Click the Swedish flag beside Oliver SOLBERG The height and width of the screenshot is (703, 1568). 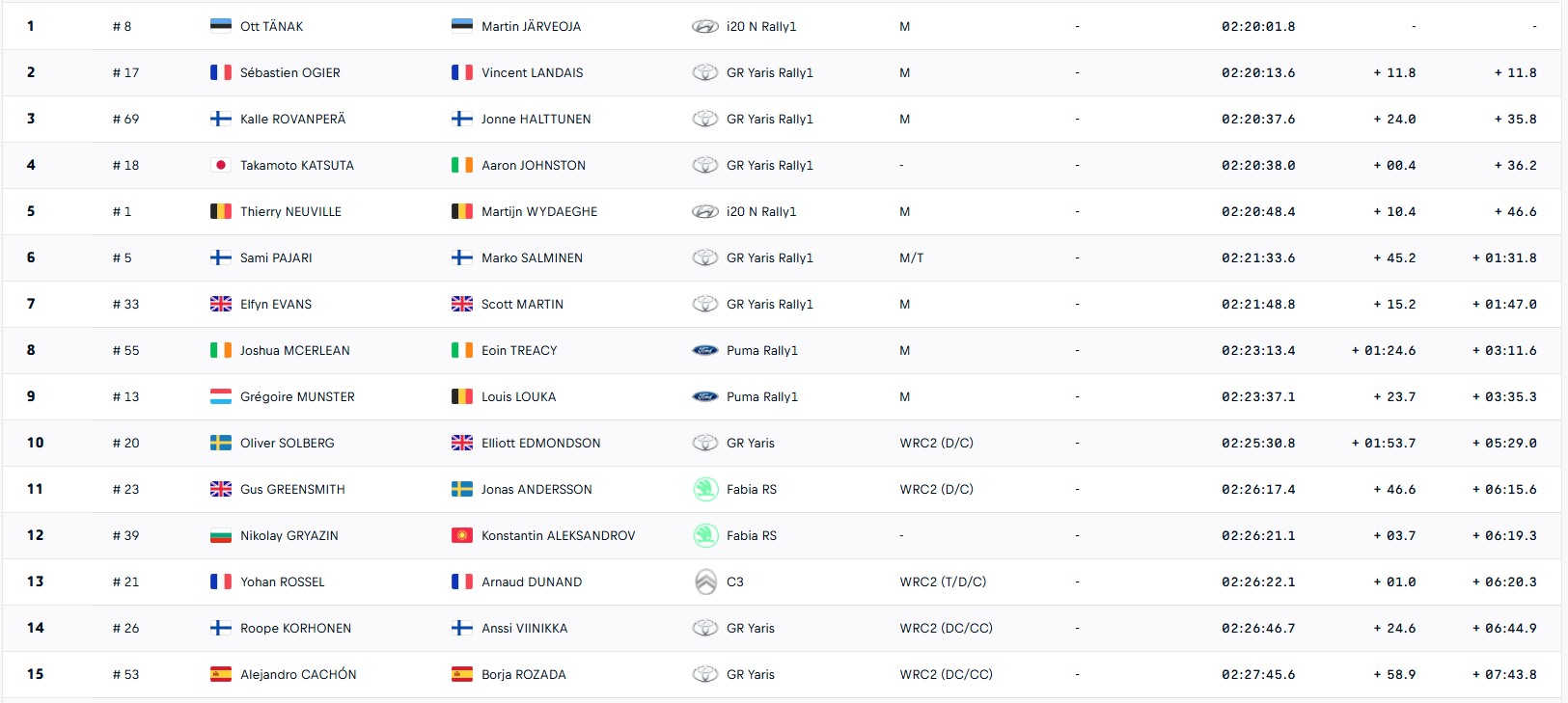221,443
